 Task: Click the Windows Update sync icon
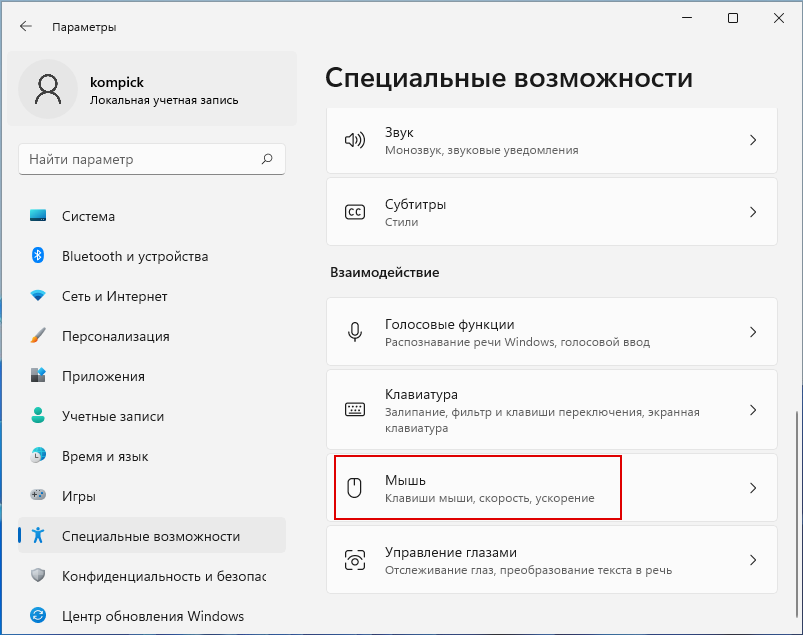tap(38, 616)
